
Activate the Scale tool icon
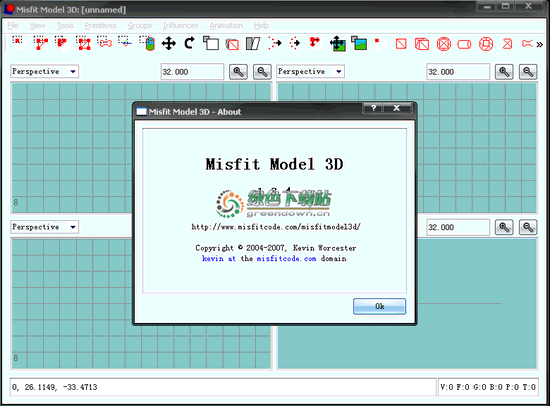(x=211, y=43)
